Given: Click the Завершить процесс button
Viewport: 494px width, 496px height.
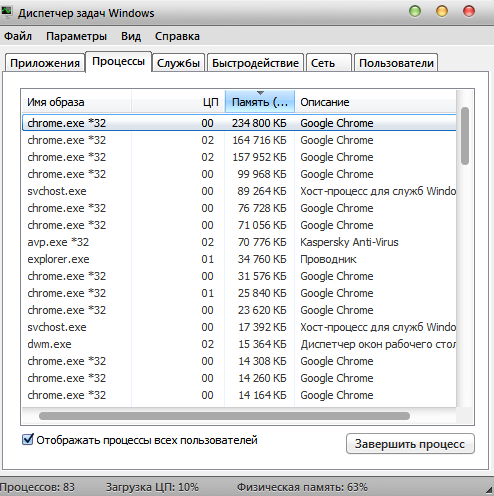Looking at the screenshot, I should tap(410, 444).
